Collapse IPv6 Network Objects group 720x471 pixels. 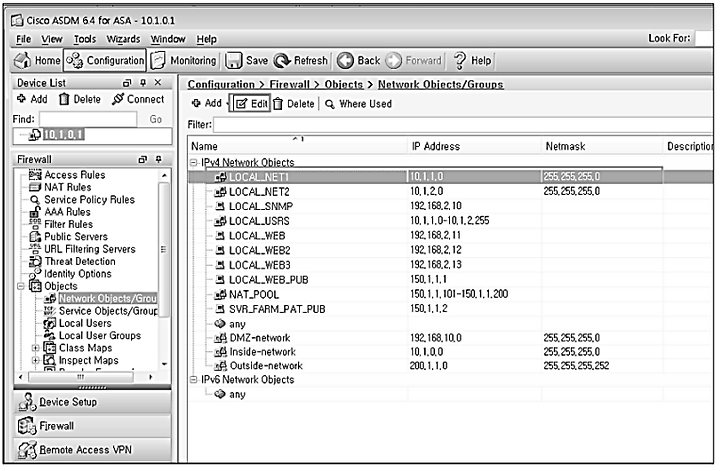coord(194,380)
